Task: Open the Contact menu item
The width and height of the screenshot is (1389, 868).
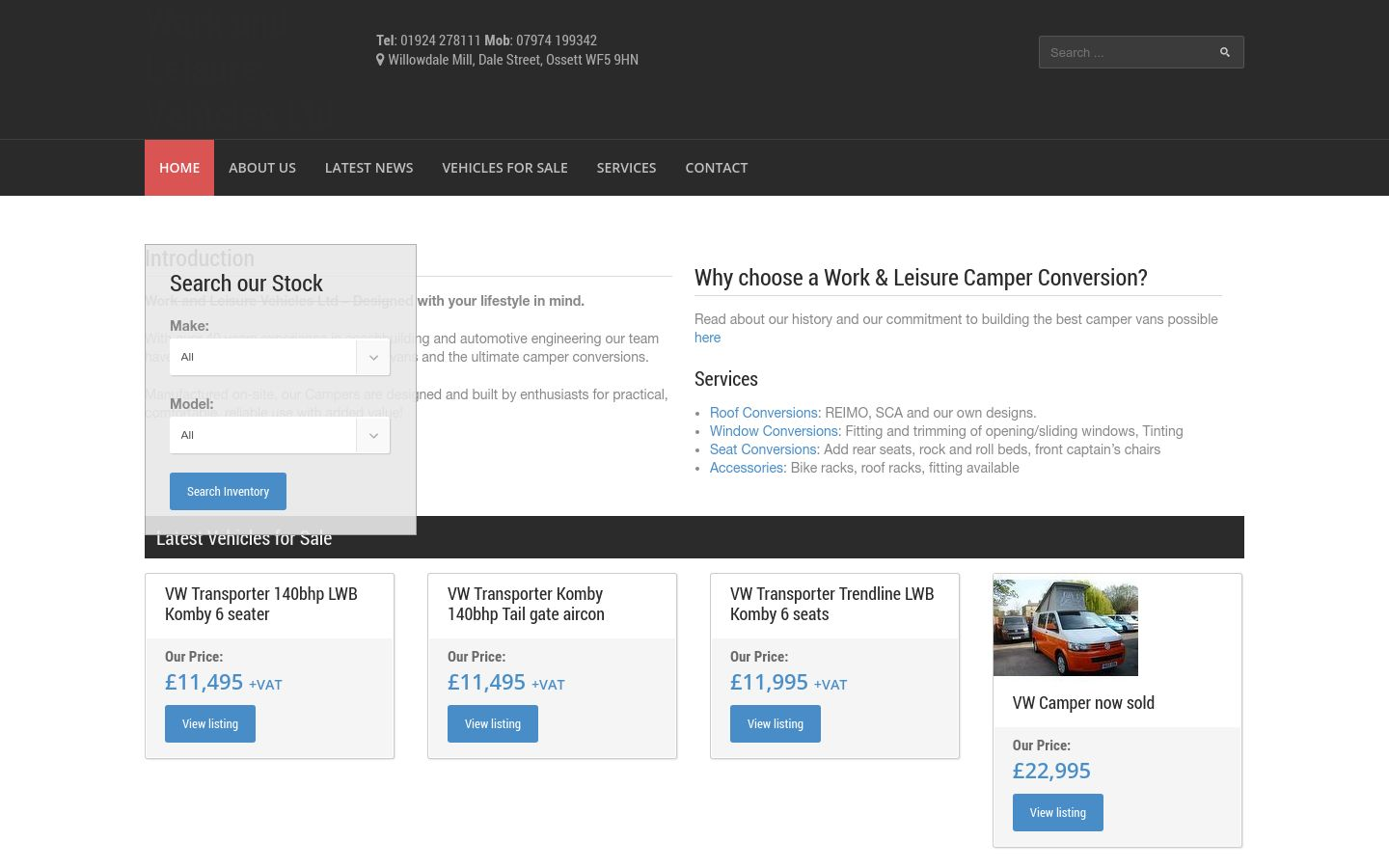Action: point(717,168)
